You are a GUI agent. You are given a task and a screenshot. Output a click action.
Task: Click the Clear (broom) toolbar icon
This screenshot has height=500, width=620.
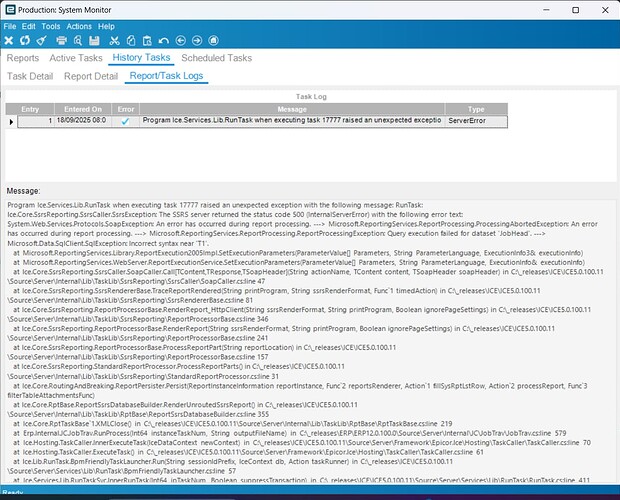(x=41, y=40)
